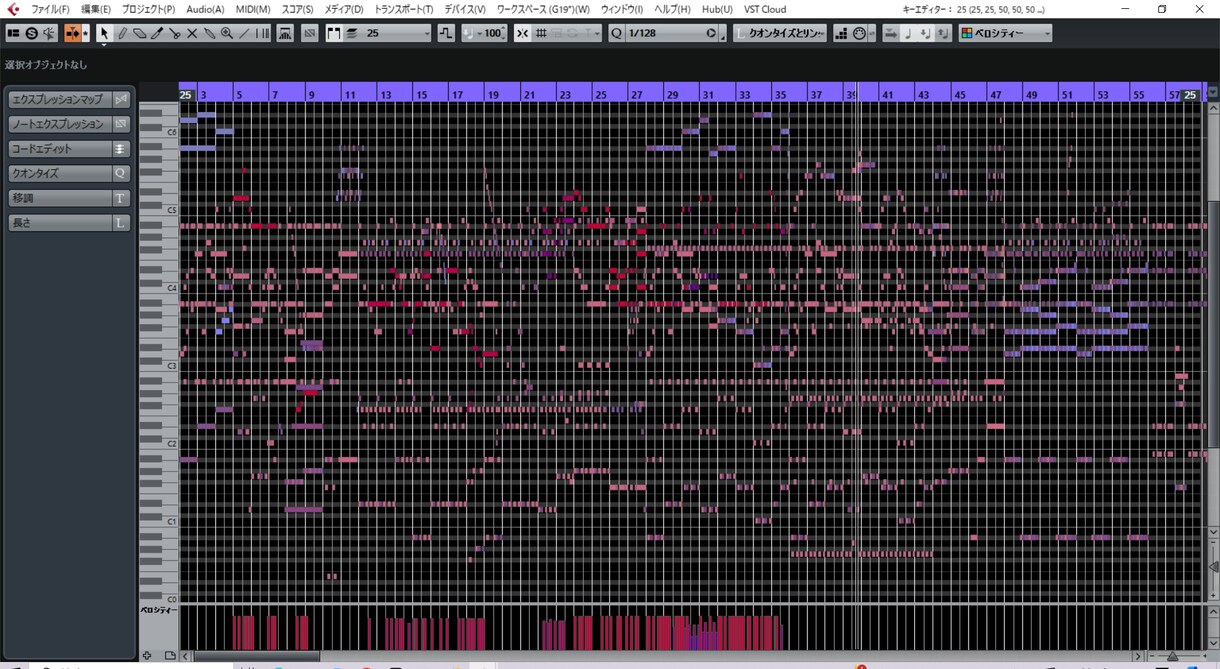Screen dimensions: 1220x669
Task: Click the Chord Editing lines icon
Action: 121,149
